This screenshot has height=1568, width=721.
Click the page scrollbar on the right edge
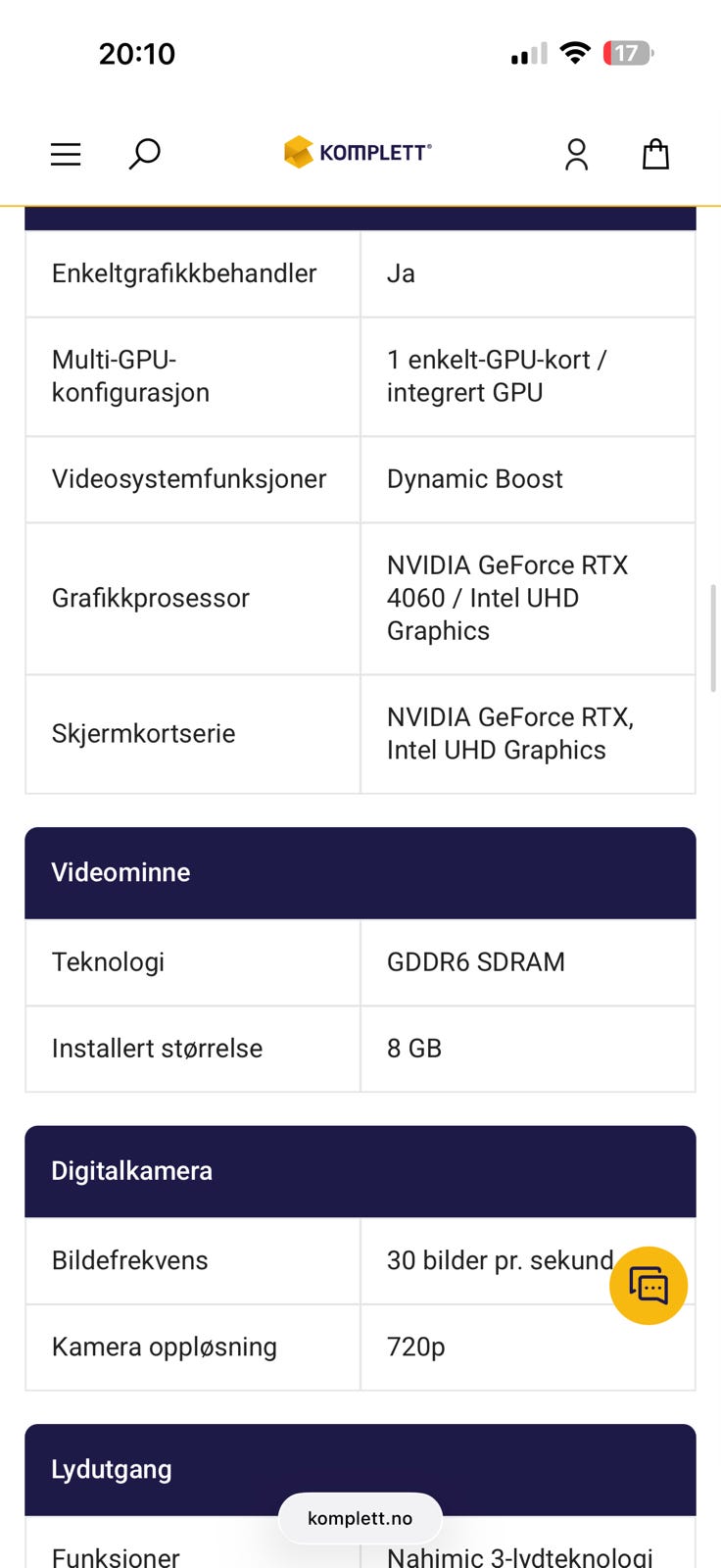[x=715, y=637]
